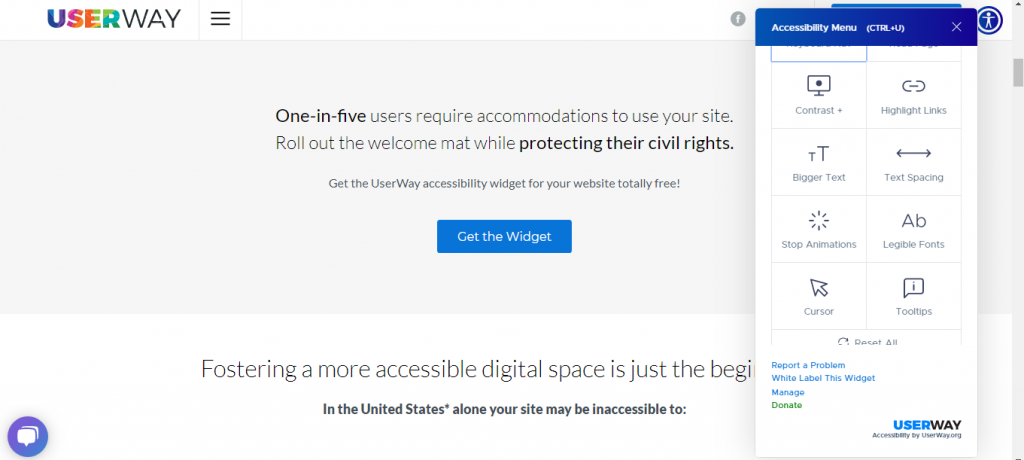Click the Cursor arrow icon
Viewport: 1024px width, 460px height.
[x=818, y=288]
